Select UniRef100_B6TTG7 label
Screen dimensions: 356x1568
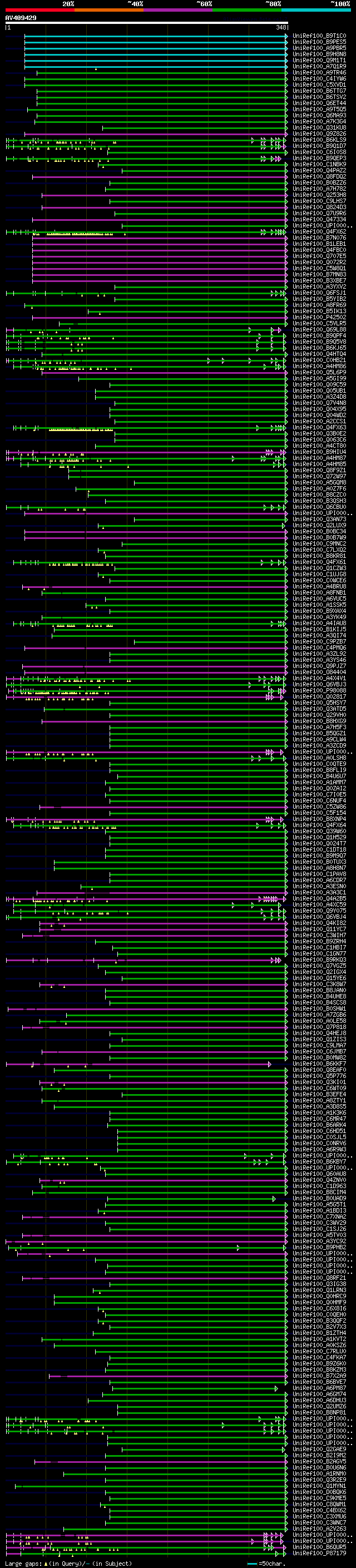click(319, 91)
